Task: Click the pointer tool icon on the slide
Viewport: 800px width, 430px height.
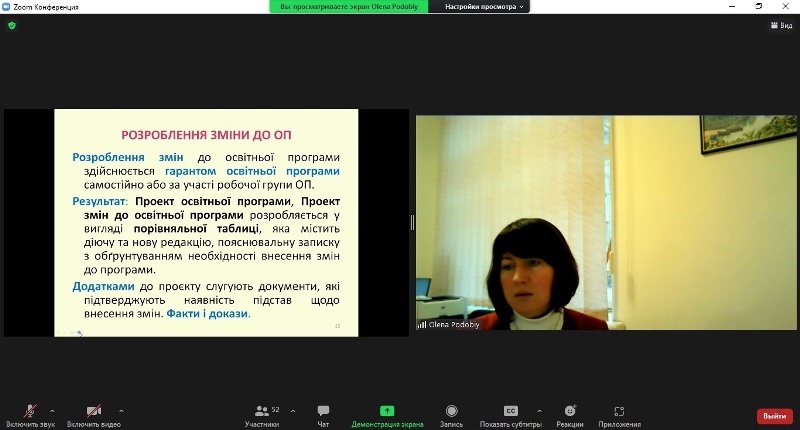Action: coord(80,333)
